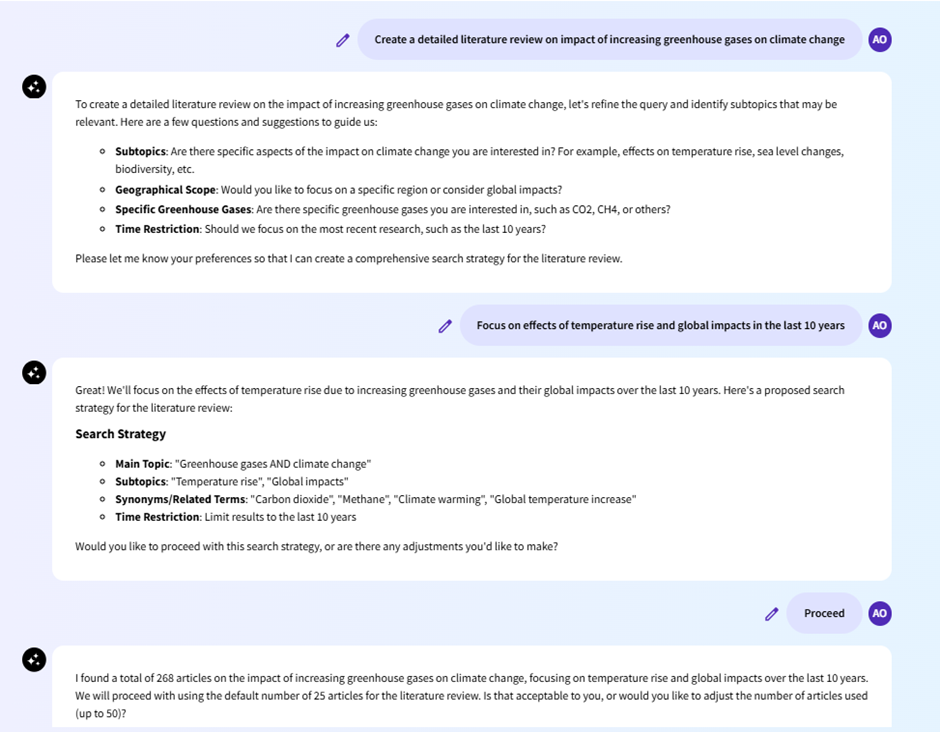Click the "Main Topic" bullet label
This screenshot has width=940, height=732.
point(142,464)
